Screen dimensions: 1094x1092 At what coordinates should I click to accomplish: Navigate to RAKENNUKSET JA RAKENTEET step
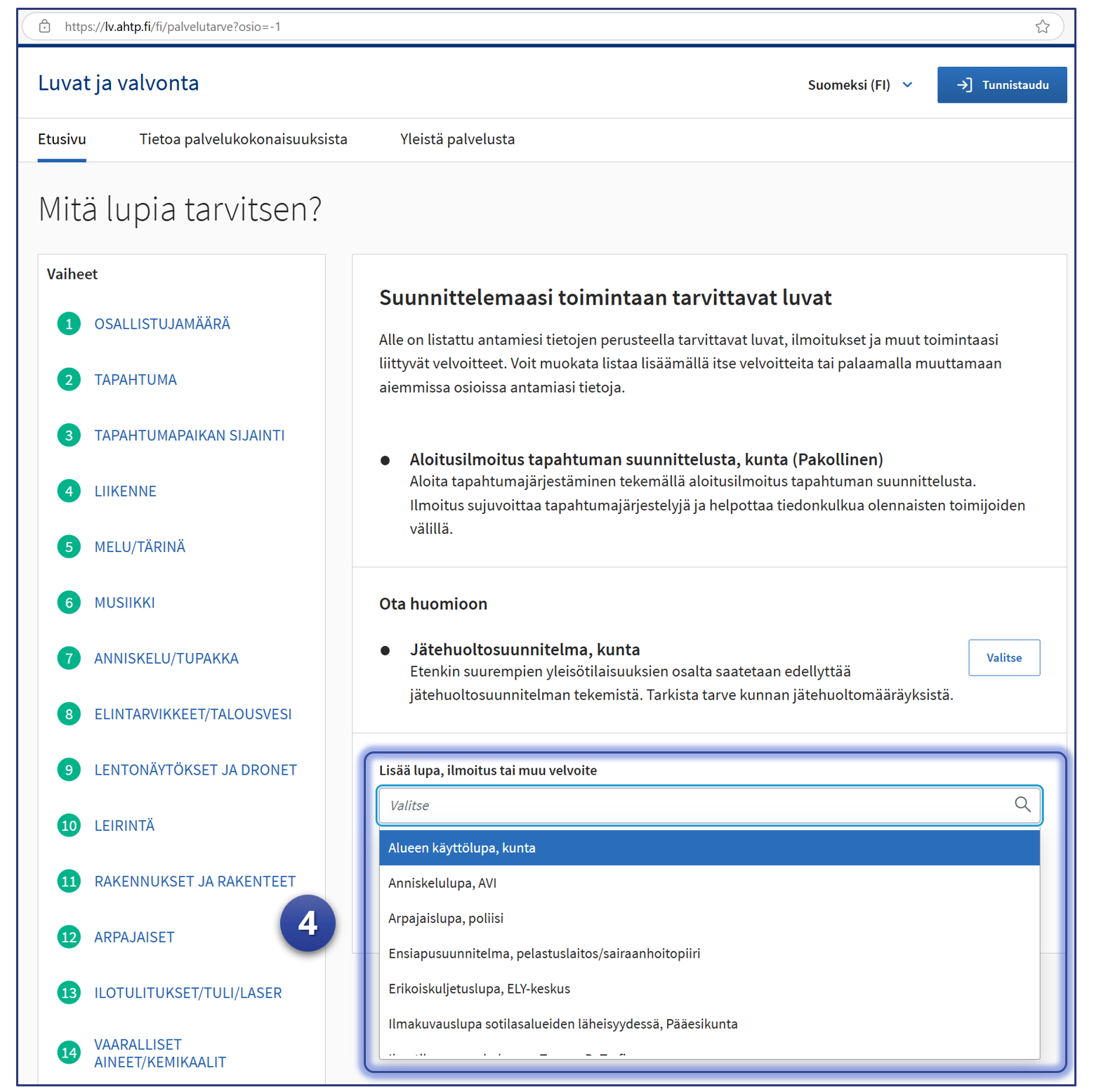(195, 881)
